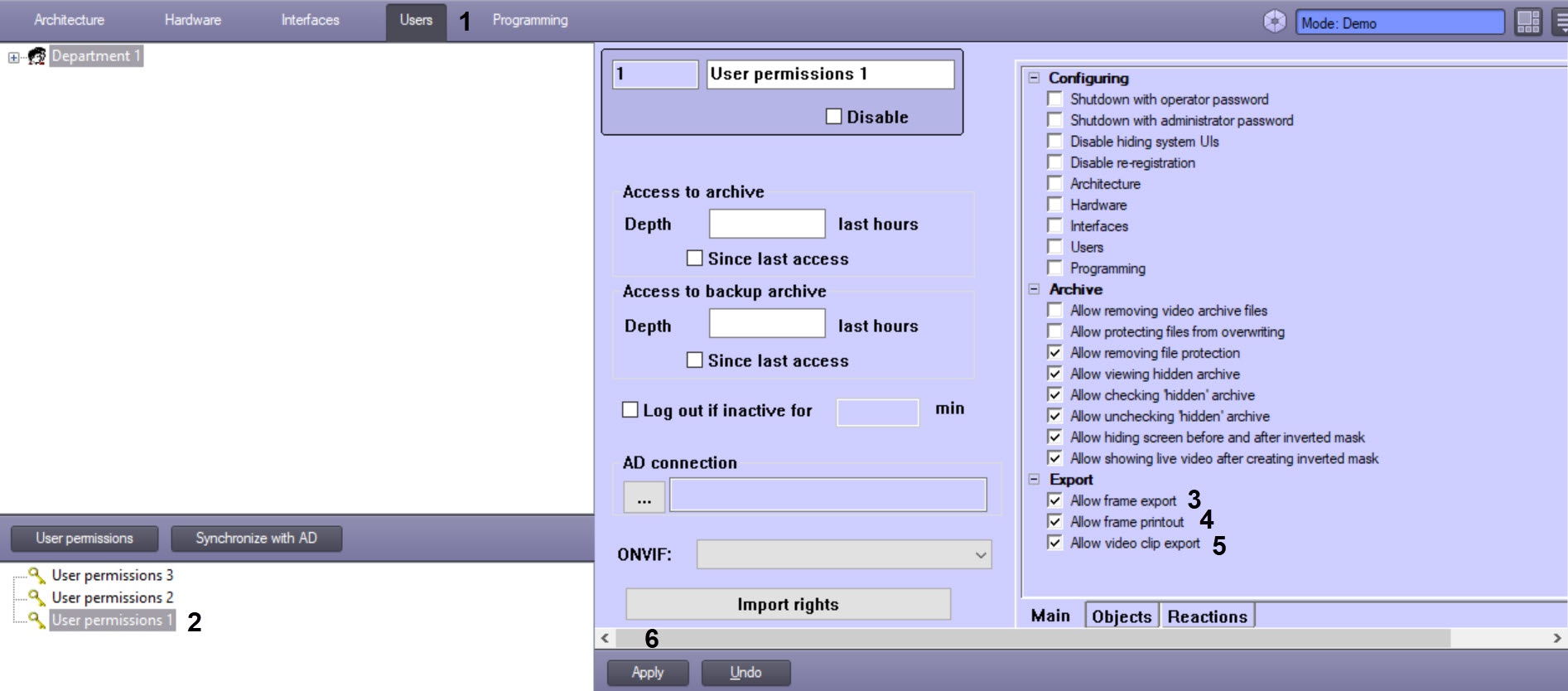Collapse the Export permissions group
Screen dimensions: 1568x691
point(1034,479)
